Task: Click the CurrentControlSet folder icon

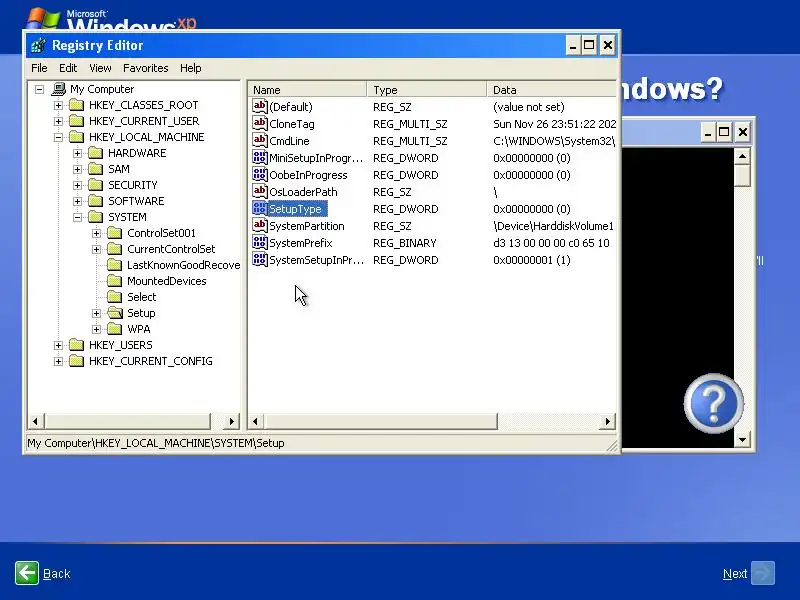Action: pos(115,249)
